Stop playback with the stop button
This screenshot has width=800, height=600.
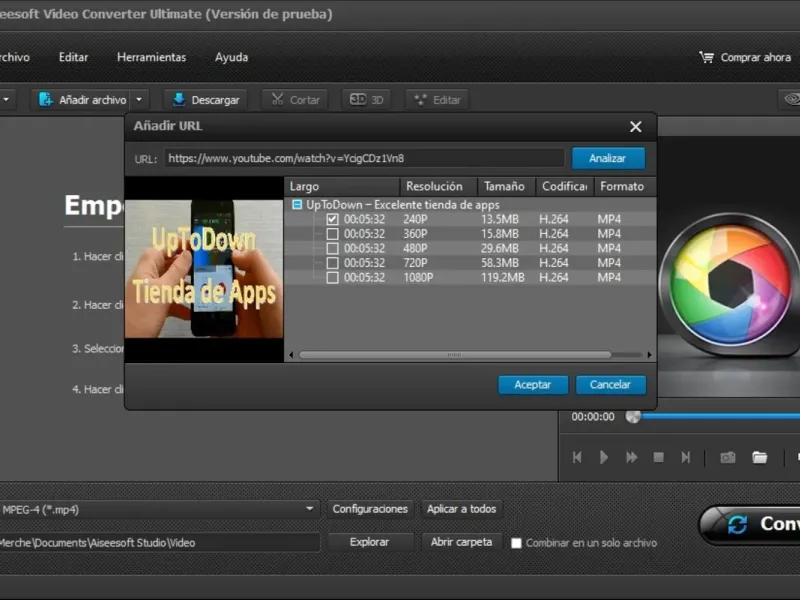[x=659, y=457]
